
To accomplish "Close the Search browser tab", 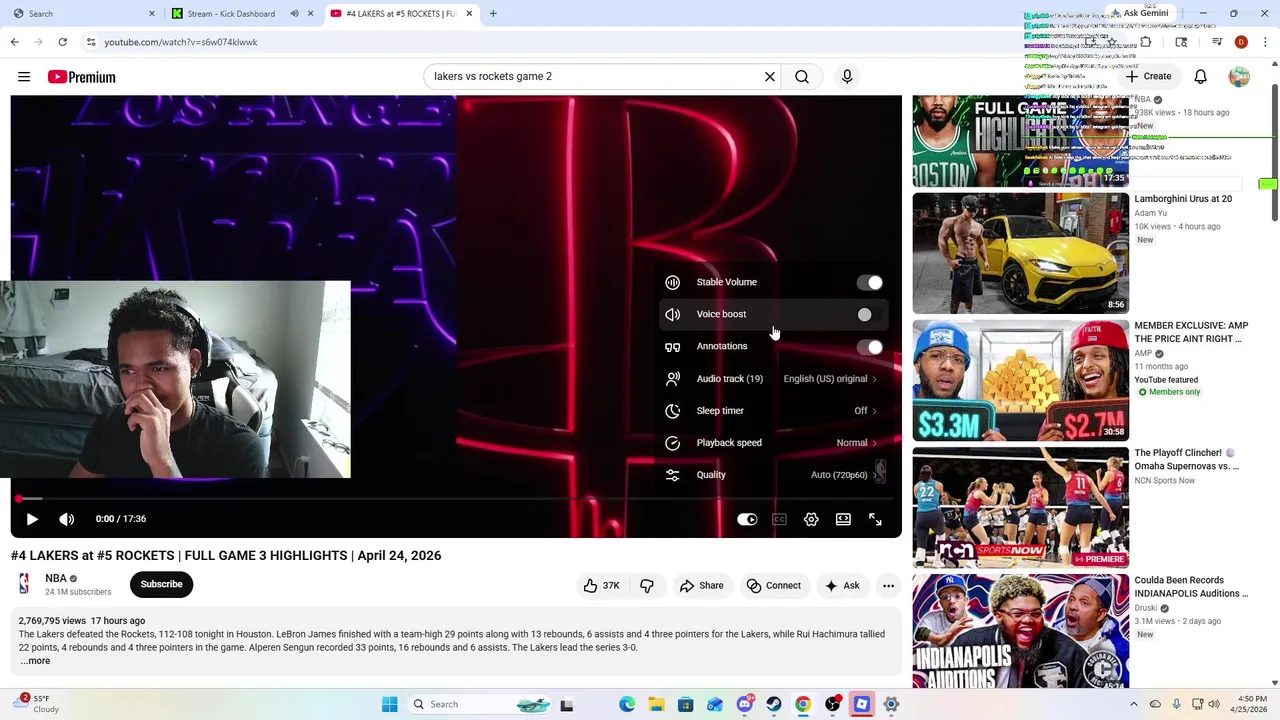I will tap(152, 14).
